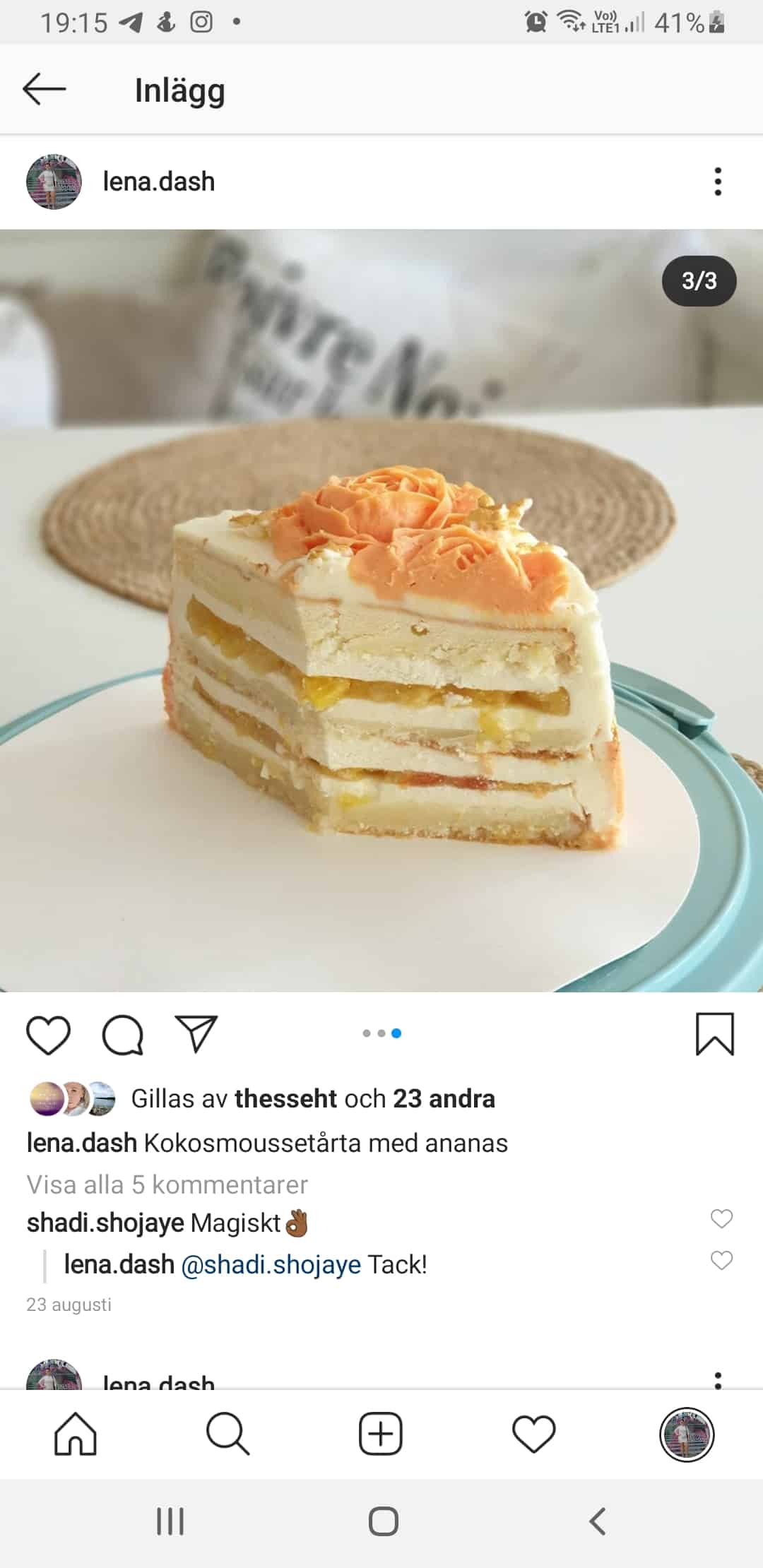This screenshot has width=763, height=1568.
Task: Like the post with the heart icon
Action: click(48, 1035)
